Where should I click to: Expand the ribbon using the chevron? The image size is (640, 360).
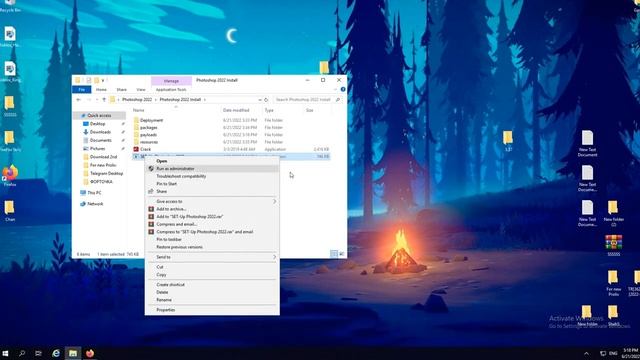pyautogui.click(x=336, y=89)
